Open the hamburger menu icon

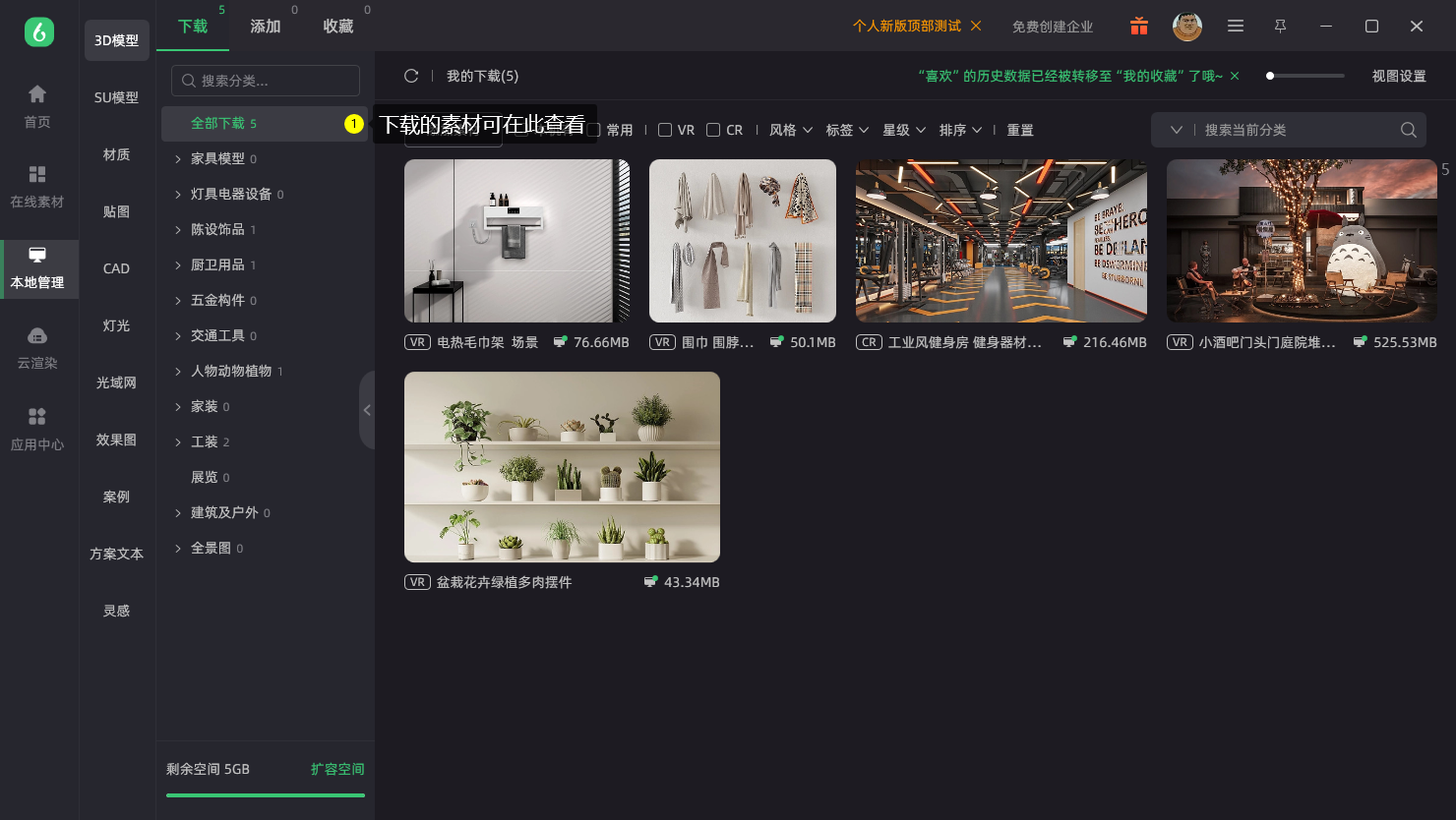point(1236,27)
